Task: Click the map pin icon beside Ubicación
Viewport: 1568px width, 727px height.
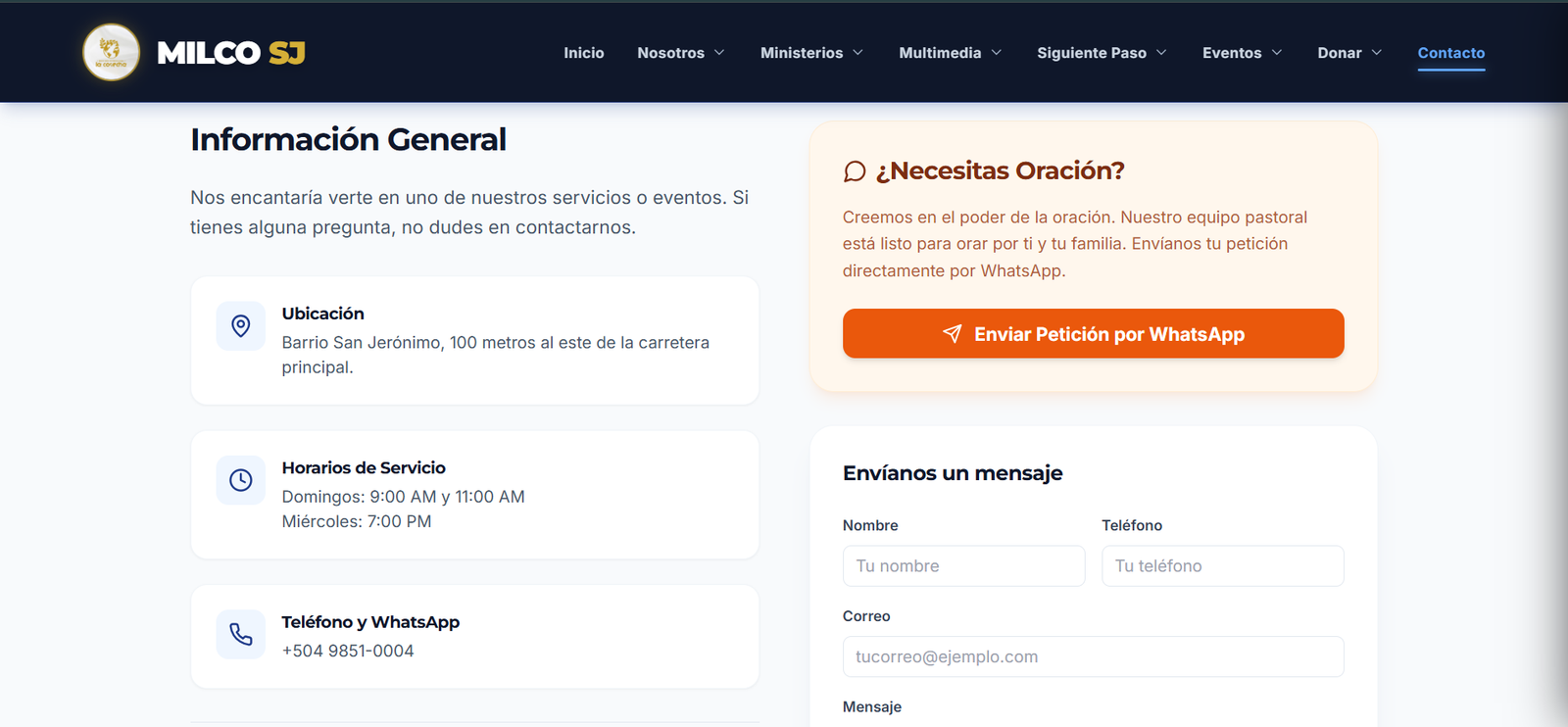Action: pos(241,325)
